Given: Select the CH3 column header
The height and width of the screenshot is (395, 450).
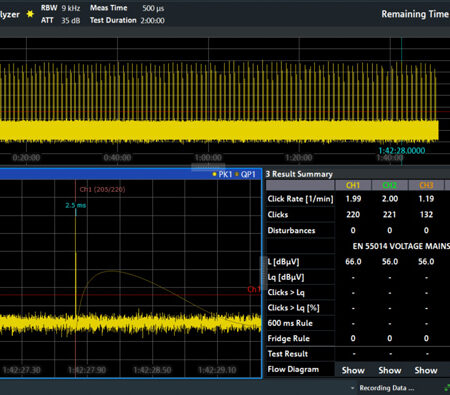Looking at the screenshot, I should 426,185.
